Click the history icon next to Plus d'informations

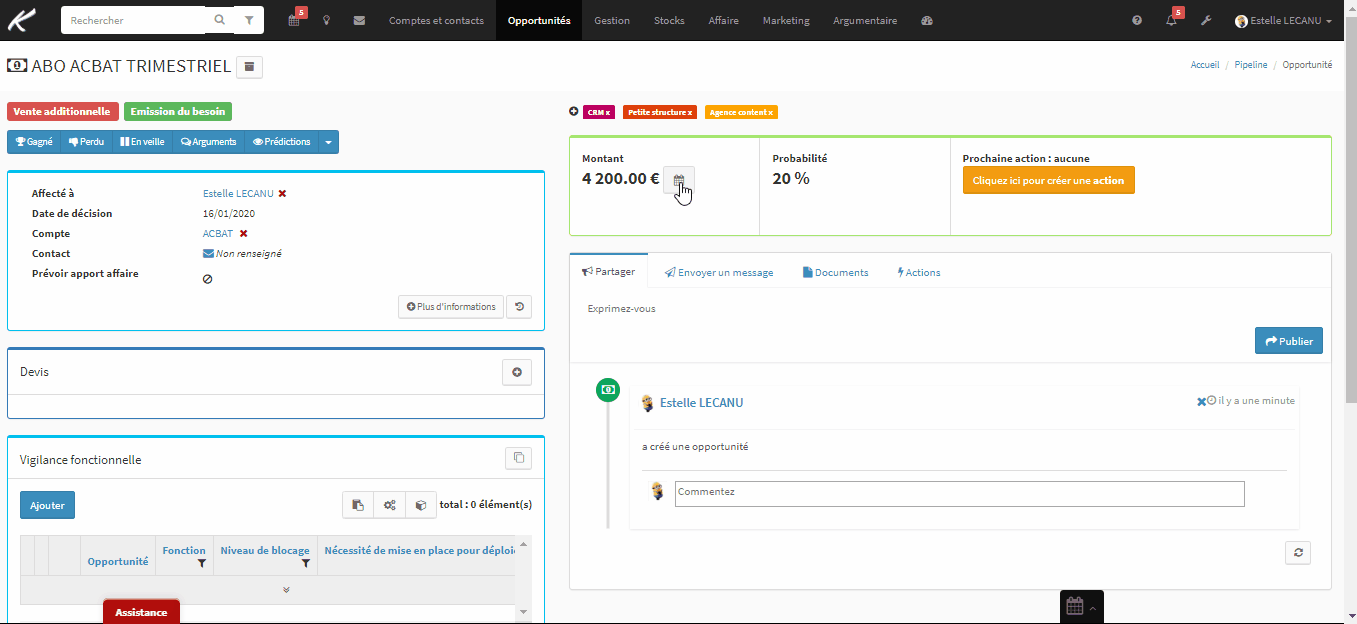click(519, 307)
